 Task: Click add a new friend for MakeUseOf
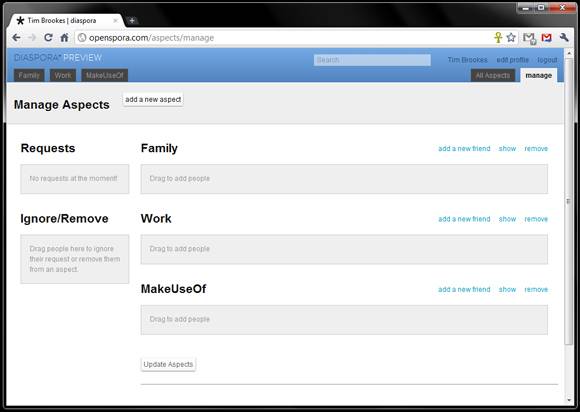[x=464, y=289]
